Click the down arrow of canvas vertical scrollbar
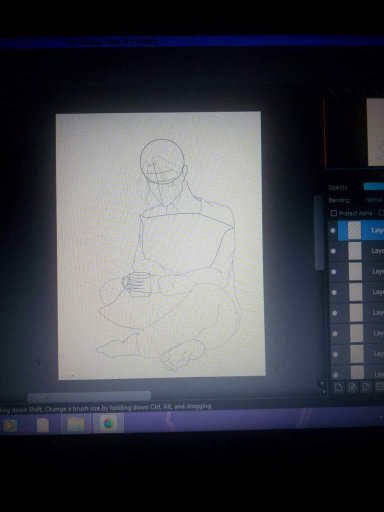The width and height of the screenshot is (384, 512). (322, 384)
